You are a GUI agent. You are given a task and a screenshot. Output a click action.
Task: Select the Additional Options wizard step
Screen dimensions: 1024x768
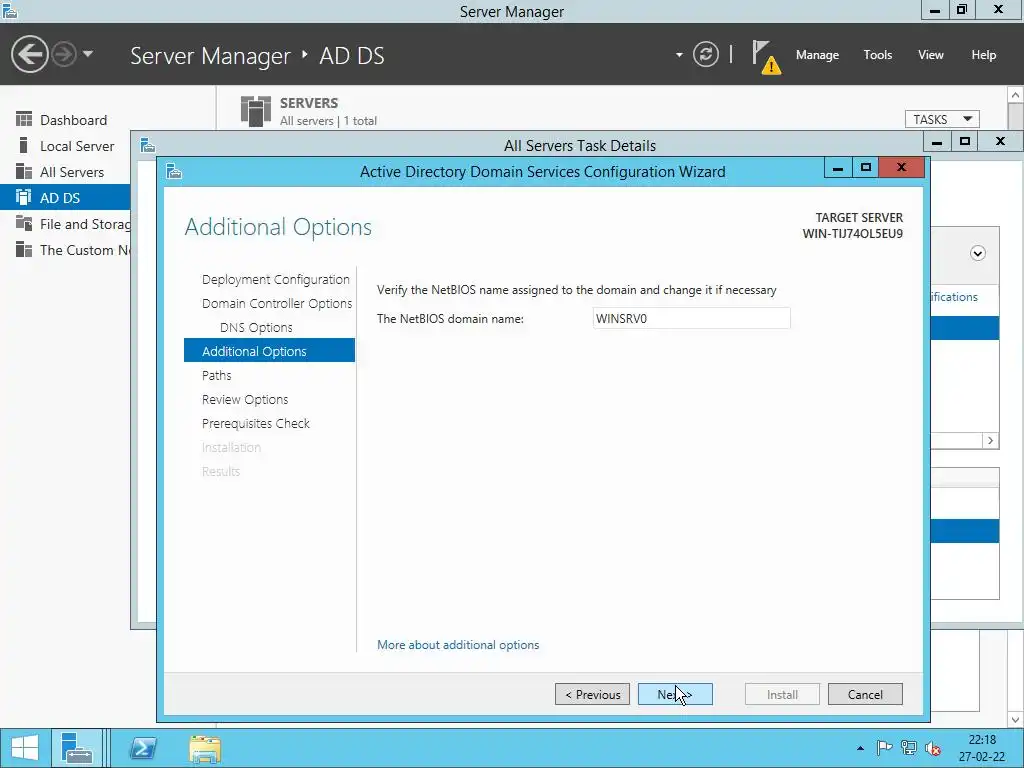pos(269,351)
